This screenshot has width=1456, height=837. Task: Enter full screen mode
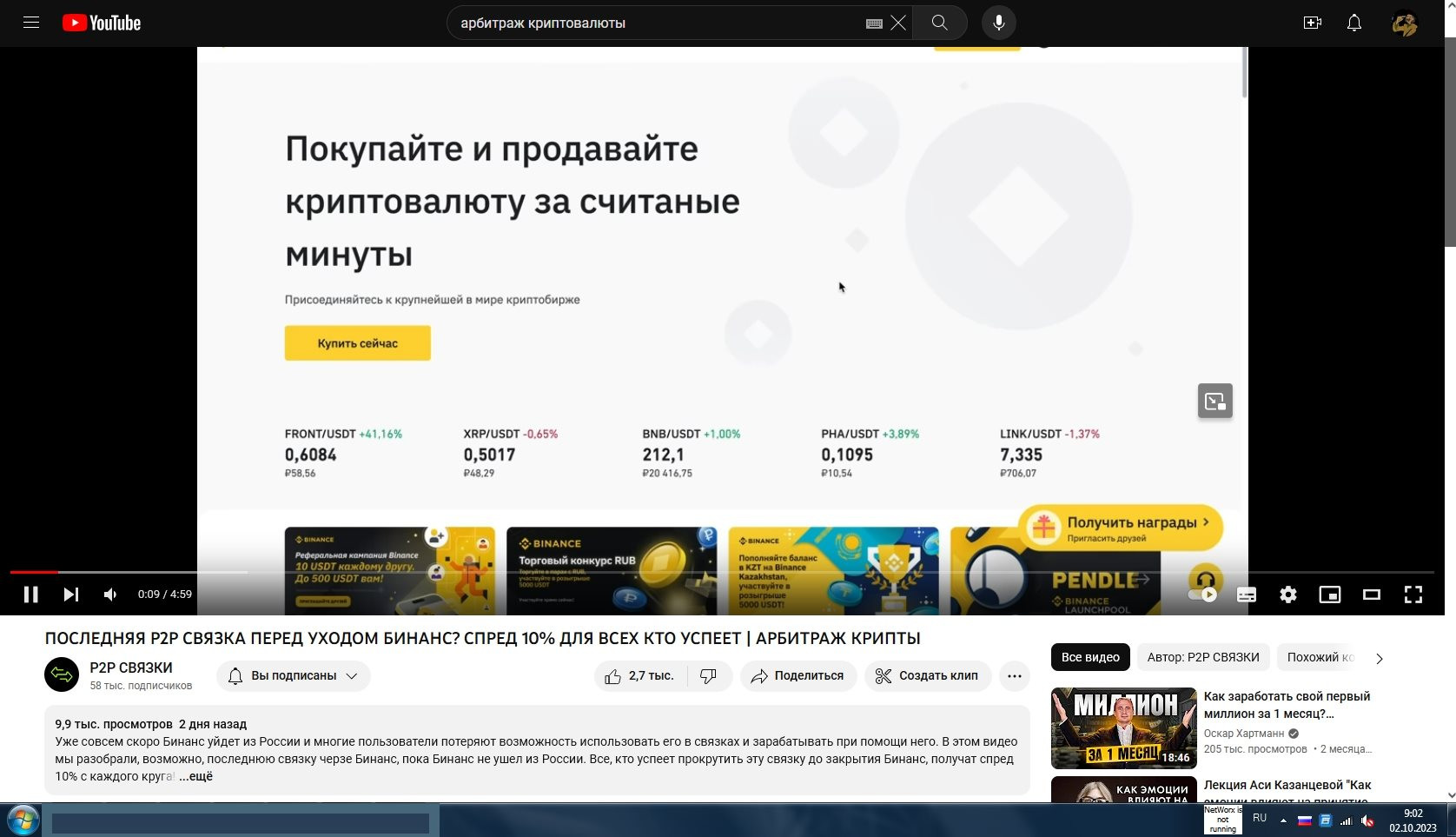pos(1413,595)
